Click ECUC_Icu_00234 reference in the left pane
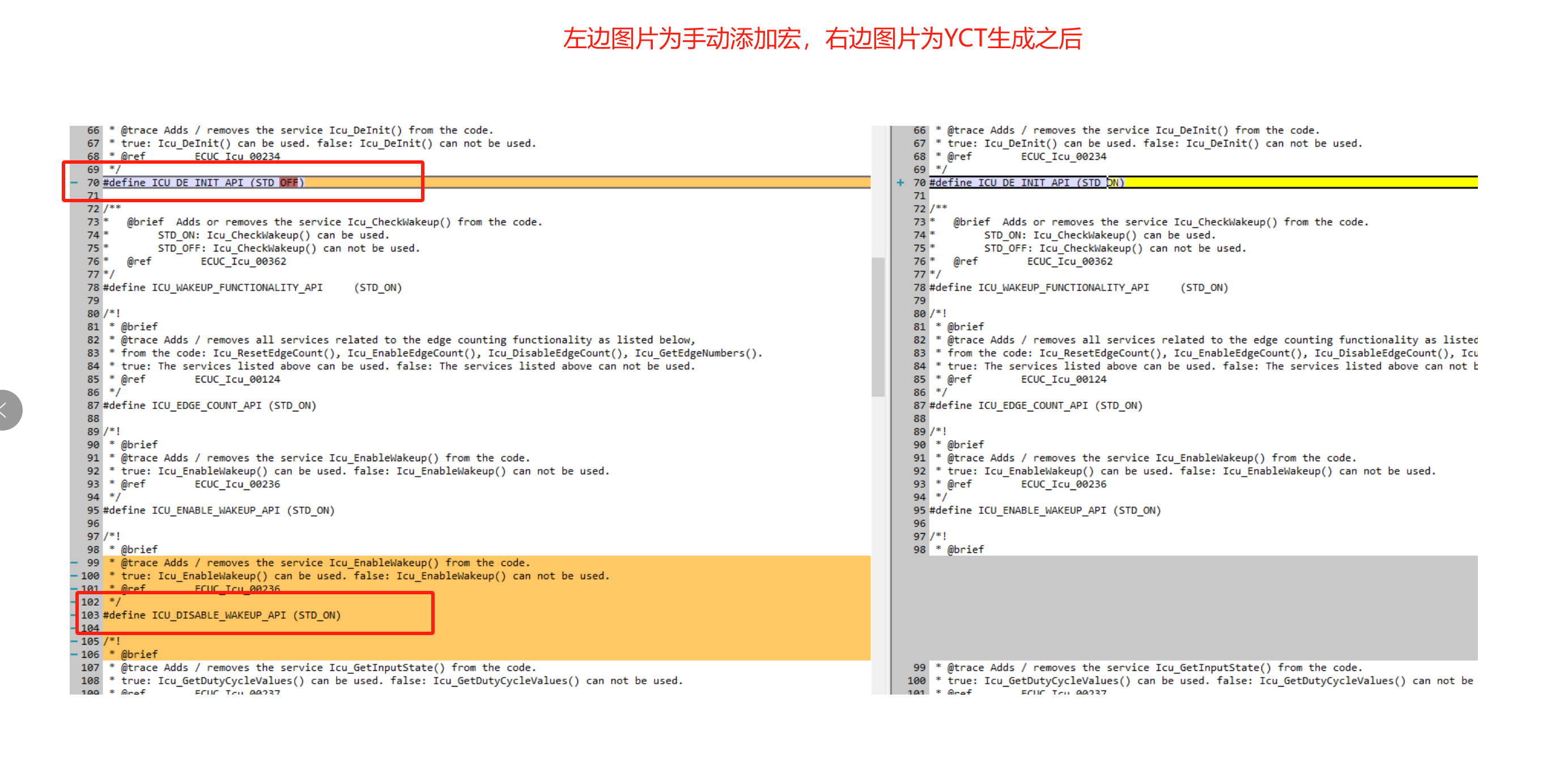The height and width of the screenshot is (762, 1568). click(x=237, y=156)
